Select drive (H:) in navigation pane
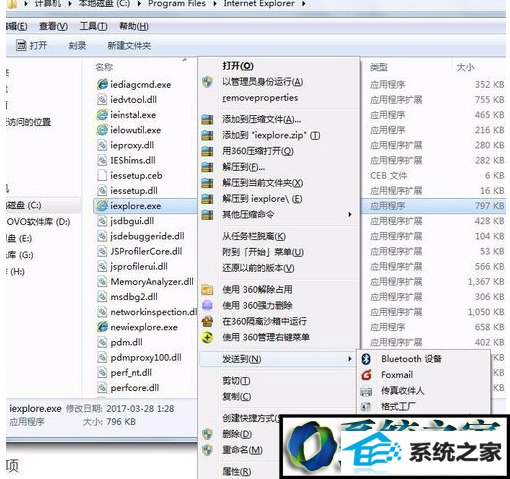510x479 pixels. click(x=15, y=272)
